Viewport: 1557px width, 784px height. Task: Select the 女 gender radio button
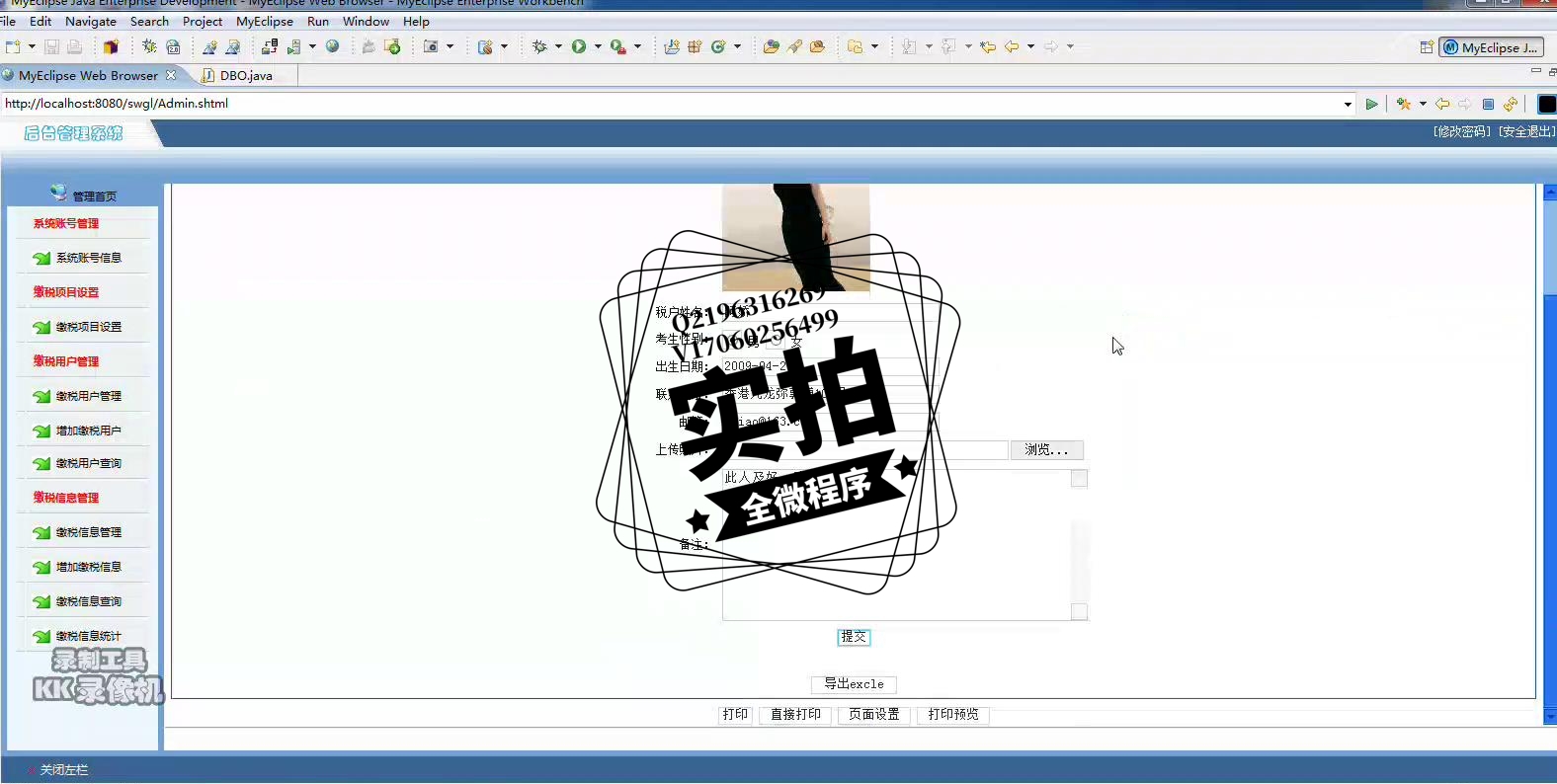[x=774, y=341]
